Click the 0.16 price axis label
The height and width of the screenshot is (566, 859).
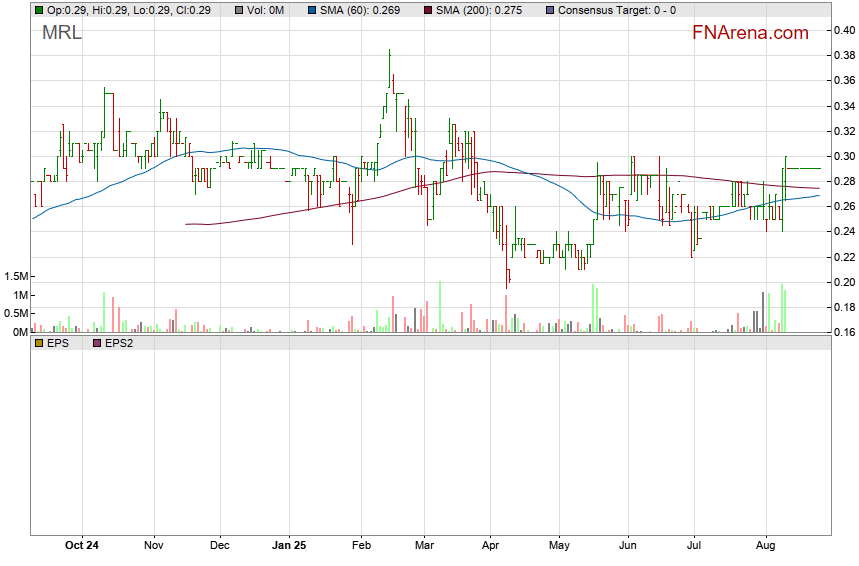tap(844, 332)
